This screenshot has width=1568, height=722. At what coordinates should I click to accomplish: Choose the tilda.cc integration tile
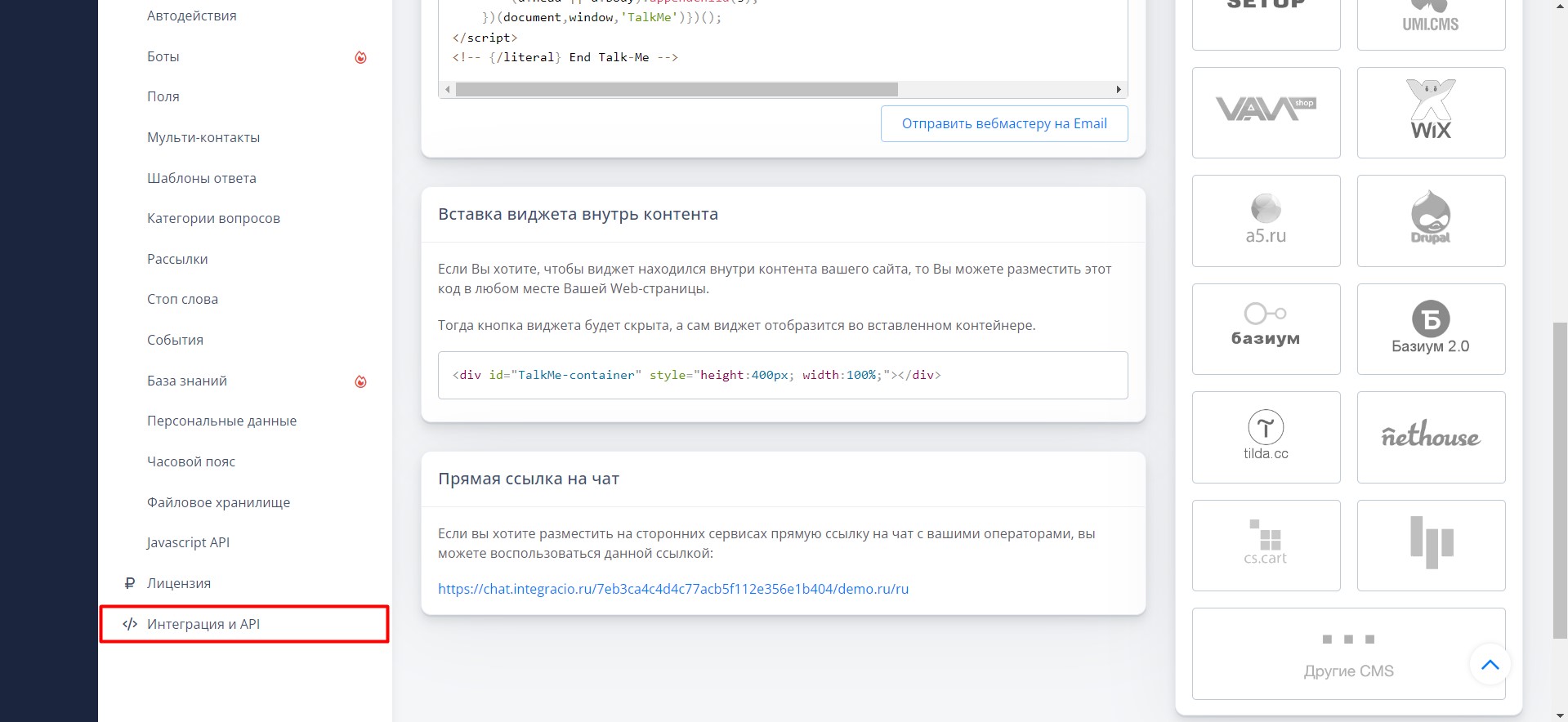point(1266,437)
